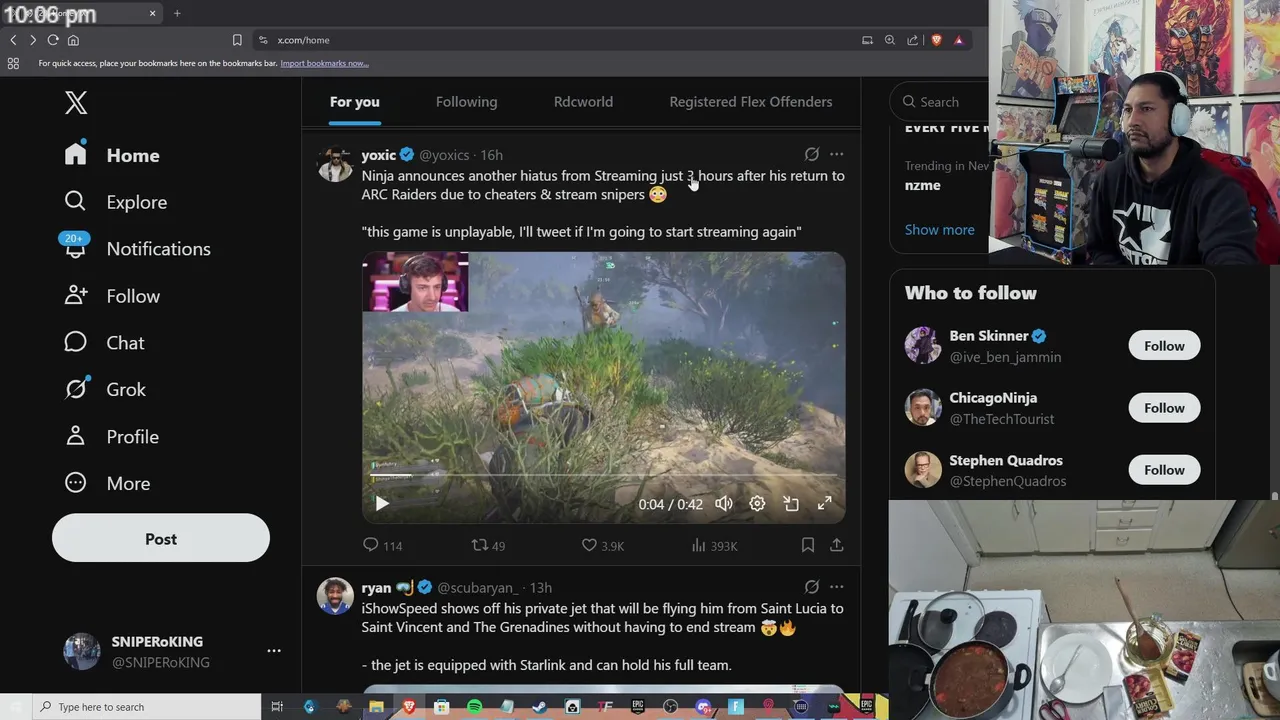
Task: Open SNIPERoKING account menu dots
Action: (x=274, y=651)
